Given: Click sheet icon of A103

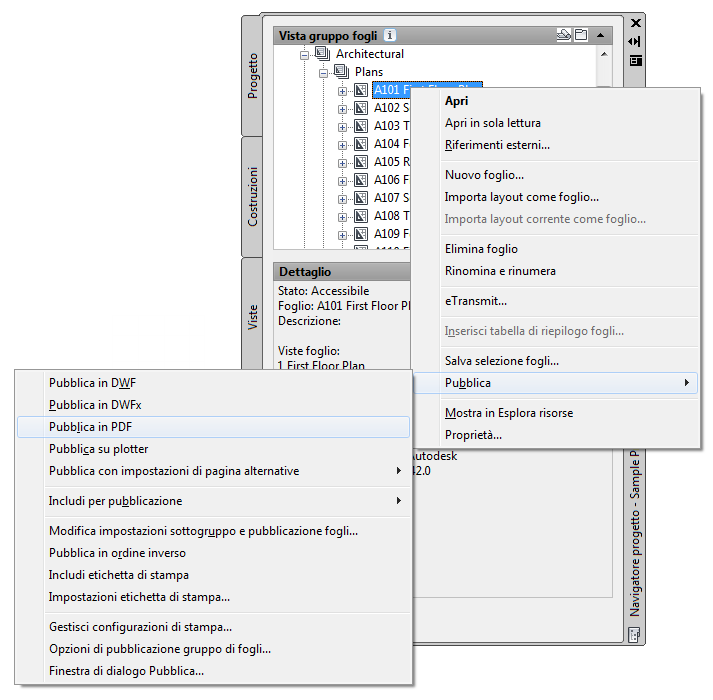Looking at the screenshot, I should 361,126.
